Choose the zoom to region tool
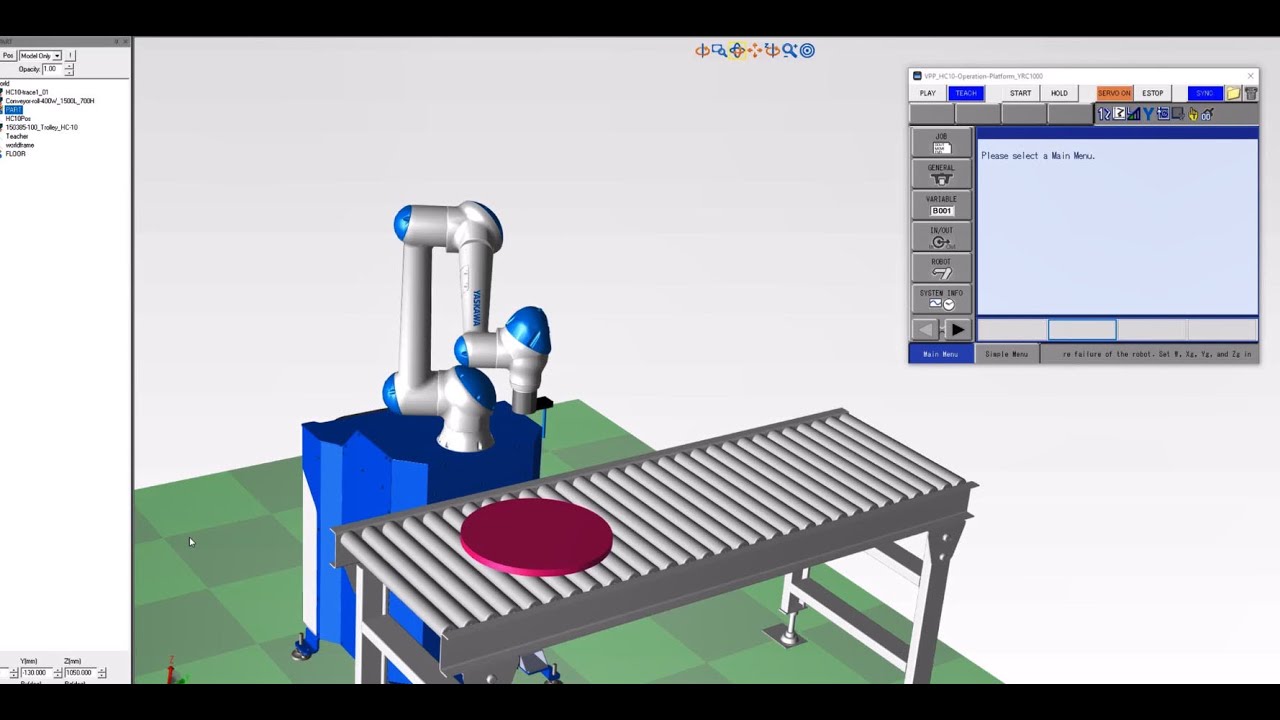 point(719,50)
